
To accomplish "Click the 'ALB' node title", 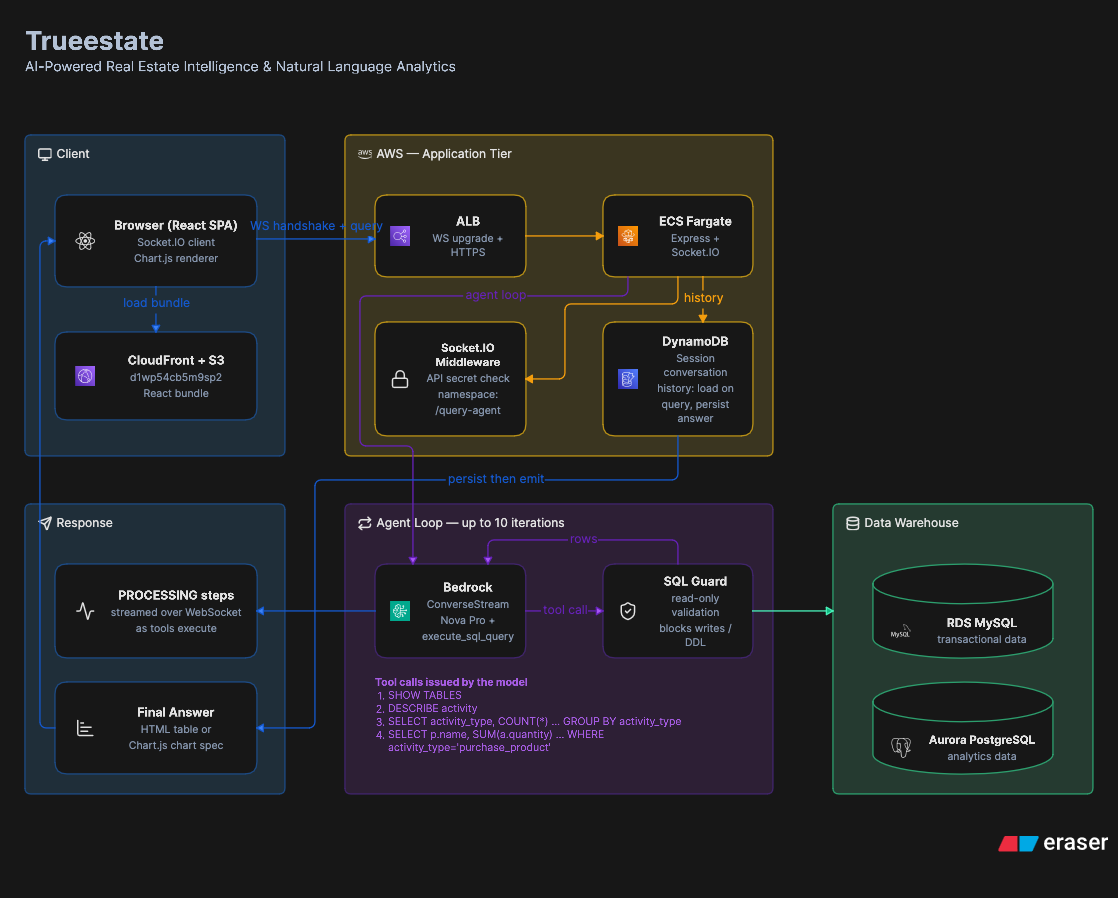I will click(468, 221).
